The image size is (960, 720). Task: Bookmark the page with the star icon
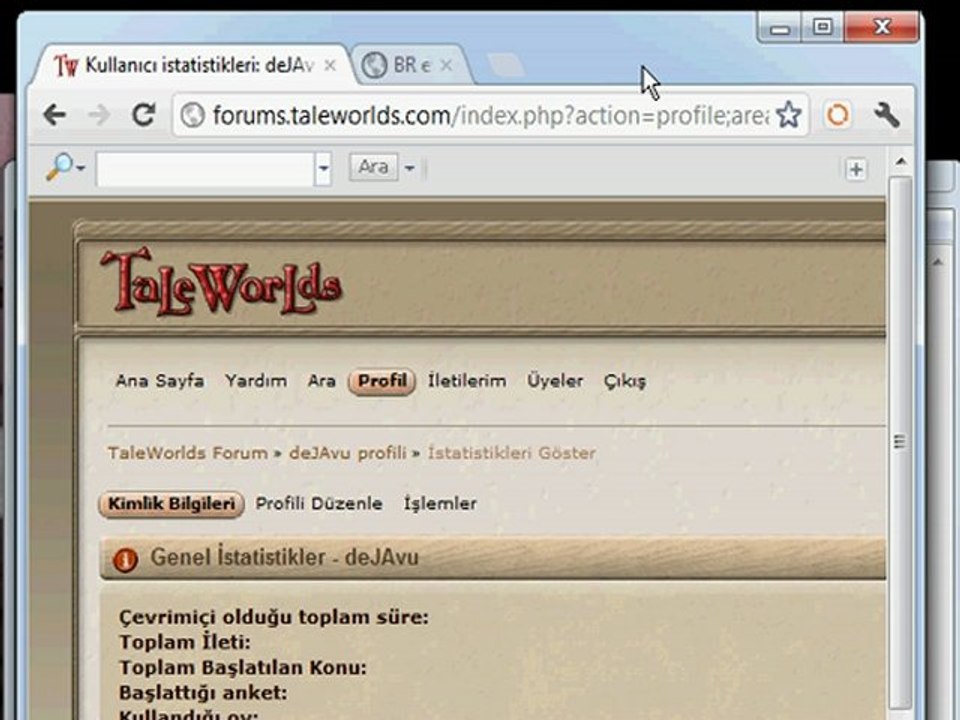coord(789,114)
